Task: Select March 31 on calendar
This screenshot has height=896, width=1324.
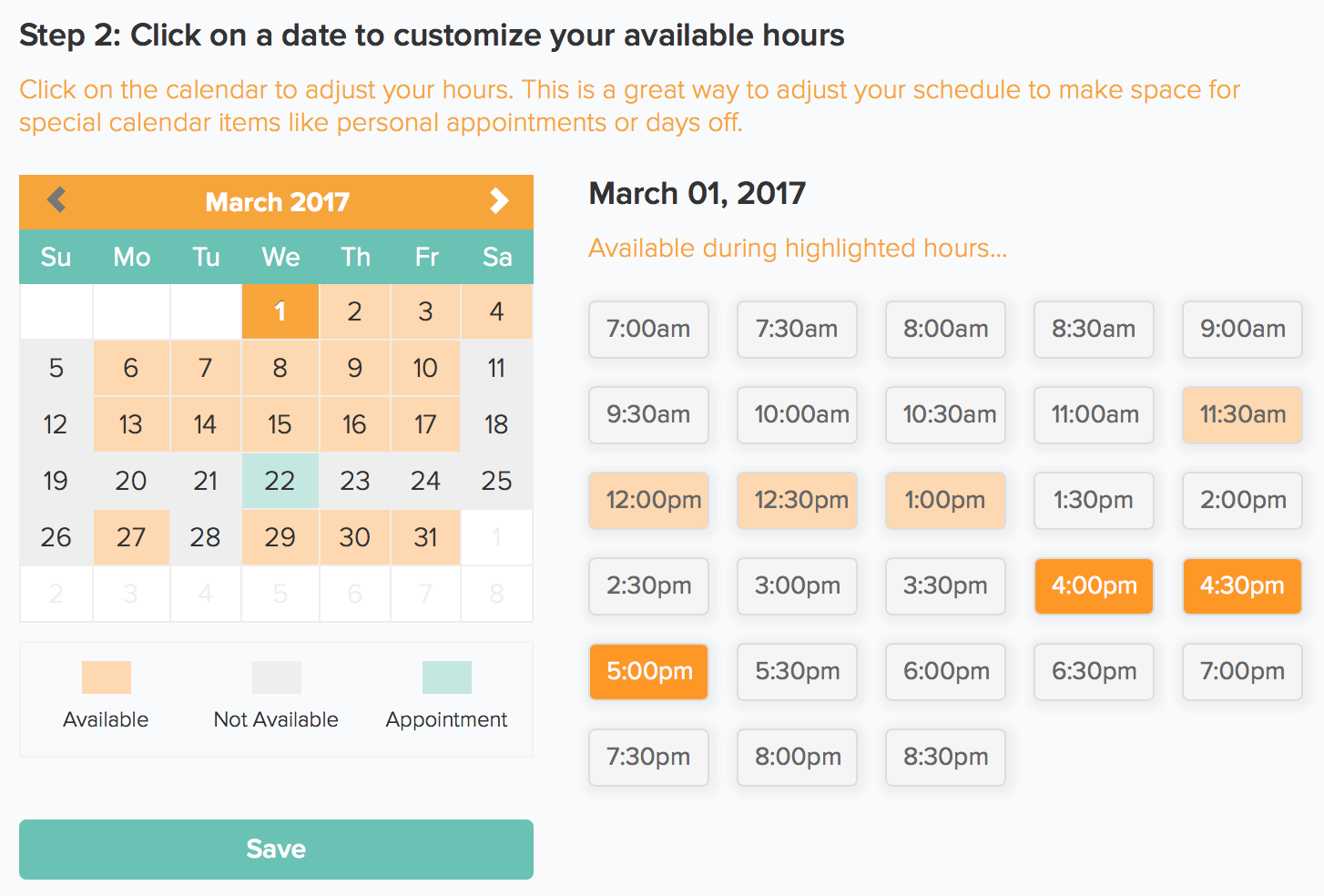Action: pyautogui.click(x=425, y=537)
